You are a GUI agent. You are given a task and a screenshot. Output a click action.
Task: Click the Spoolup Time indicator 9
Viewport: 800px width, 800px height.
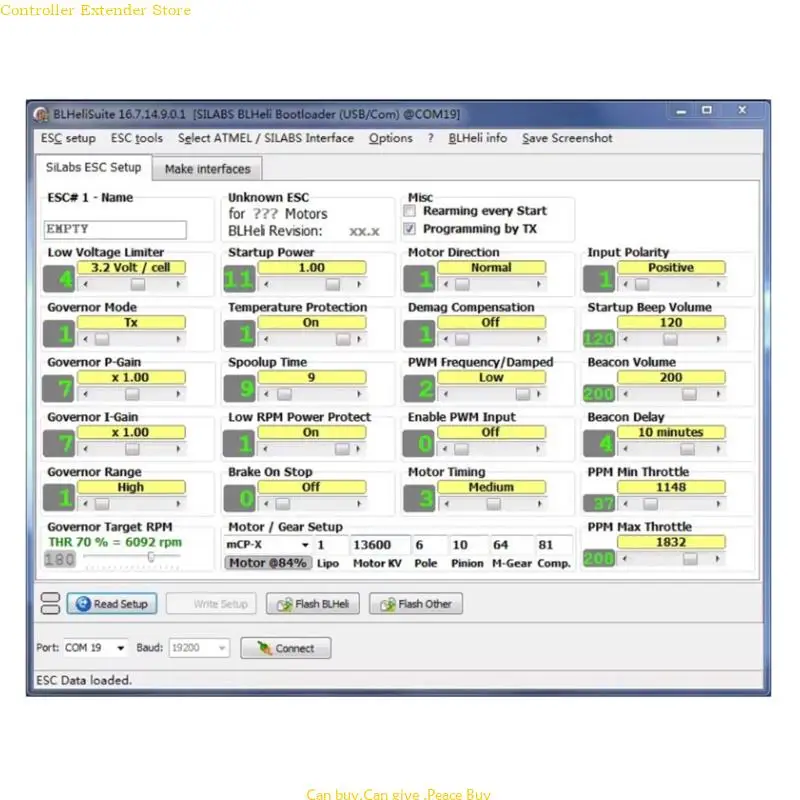(239, 389)
